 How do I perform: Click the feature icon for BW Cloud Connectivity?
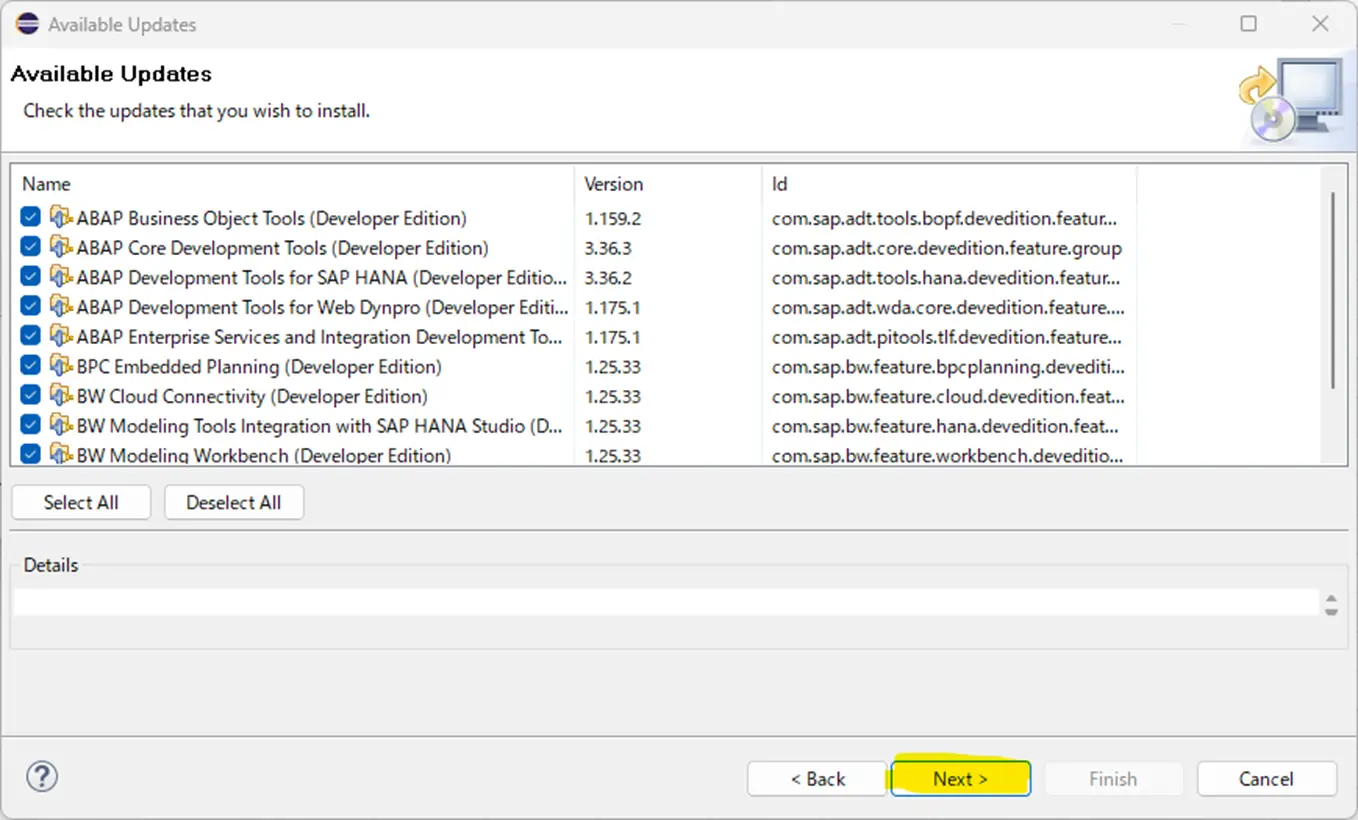[61, 396]
